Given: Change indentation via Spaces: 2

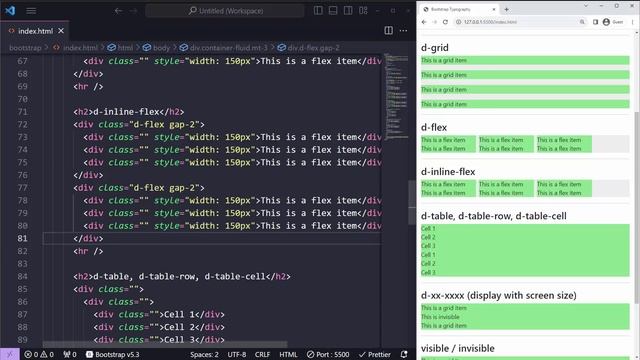Looking at the screenshot, I should point(204,354).
